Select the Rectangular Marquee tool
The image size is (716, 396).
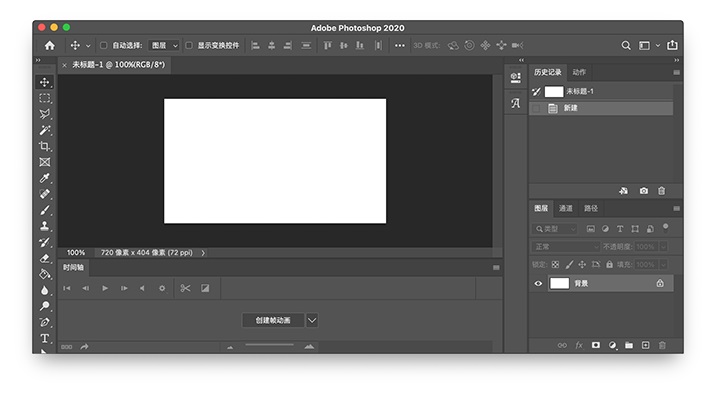[44, 98]
